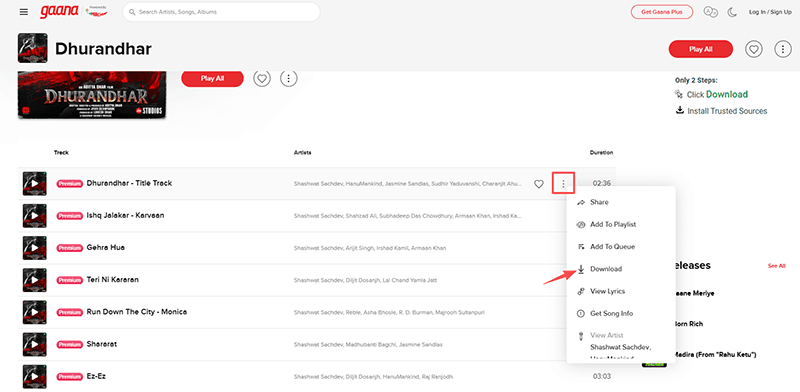Play Shararat thumbnail
800x392 pixels.
click(35, 345)
